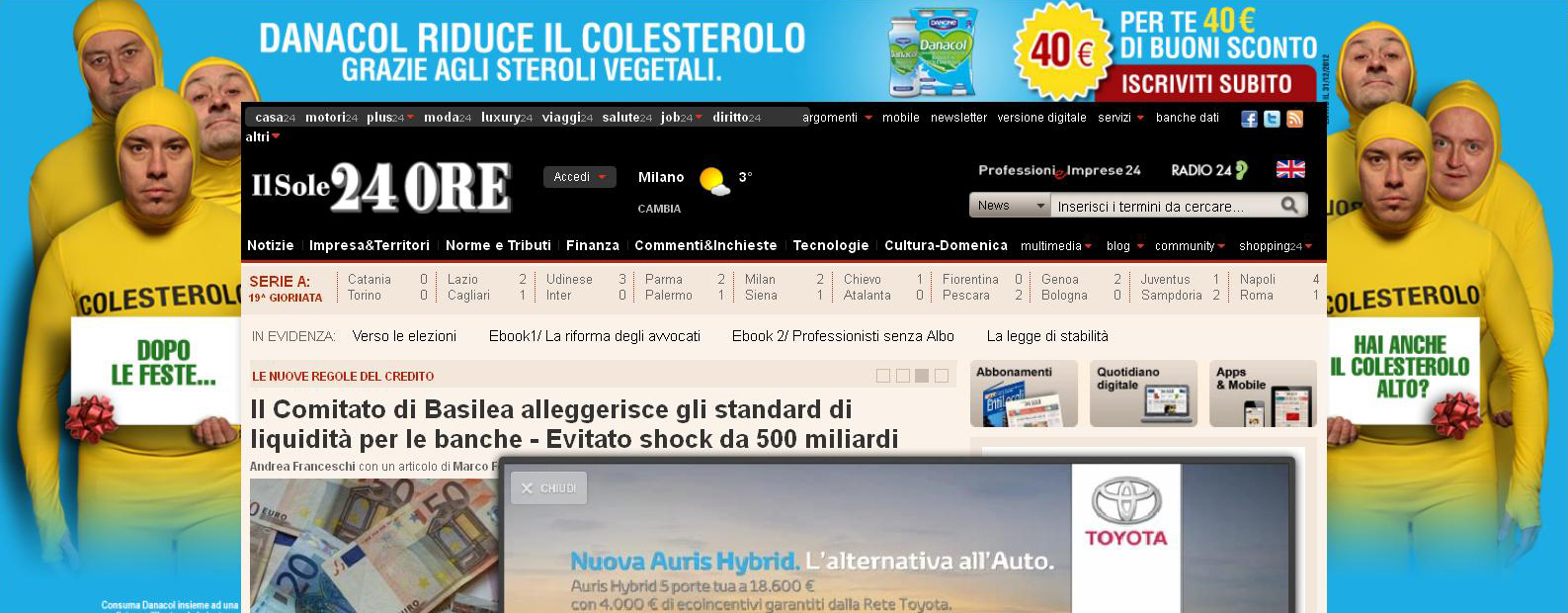Screen dimensions: 1568x613
Task: Go to salute24
Action: tap(627, 118)
